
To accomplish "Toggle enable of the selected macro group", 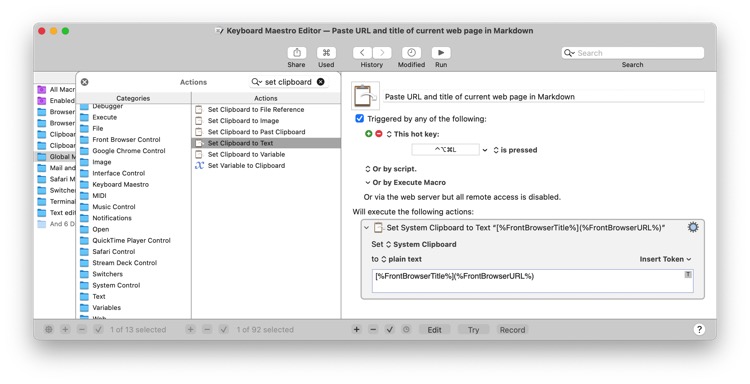I will (99, 329).
